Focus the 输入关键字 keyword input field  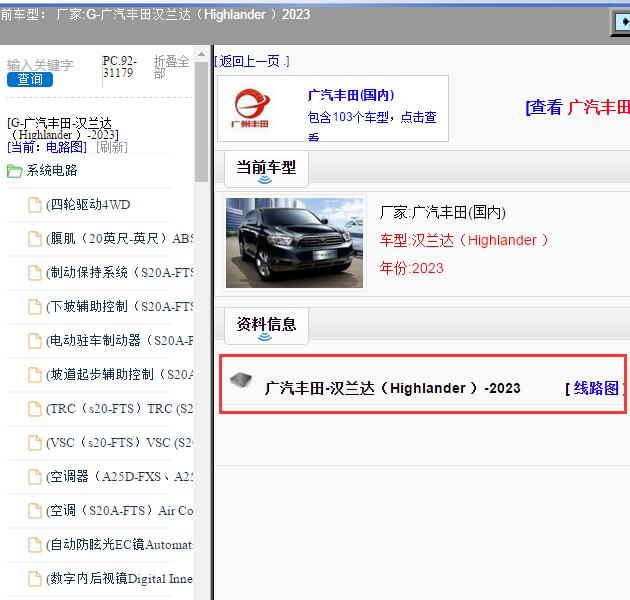(40, 65)
